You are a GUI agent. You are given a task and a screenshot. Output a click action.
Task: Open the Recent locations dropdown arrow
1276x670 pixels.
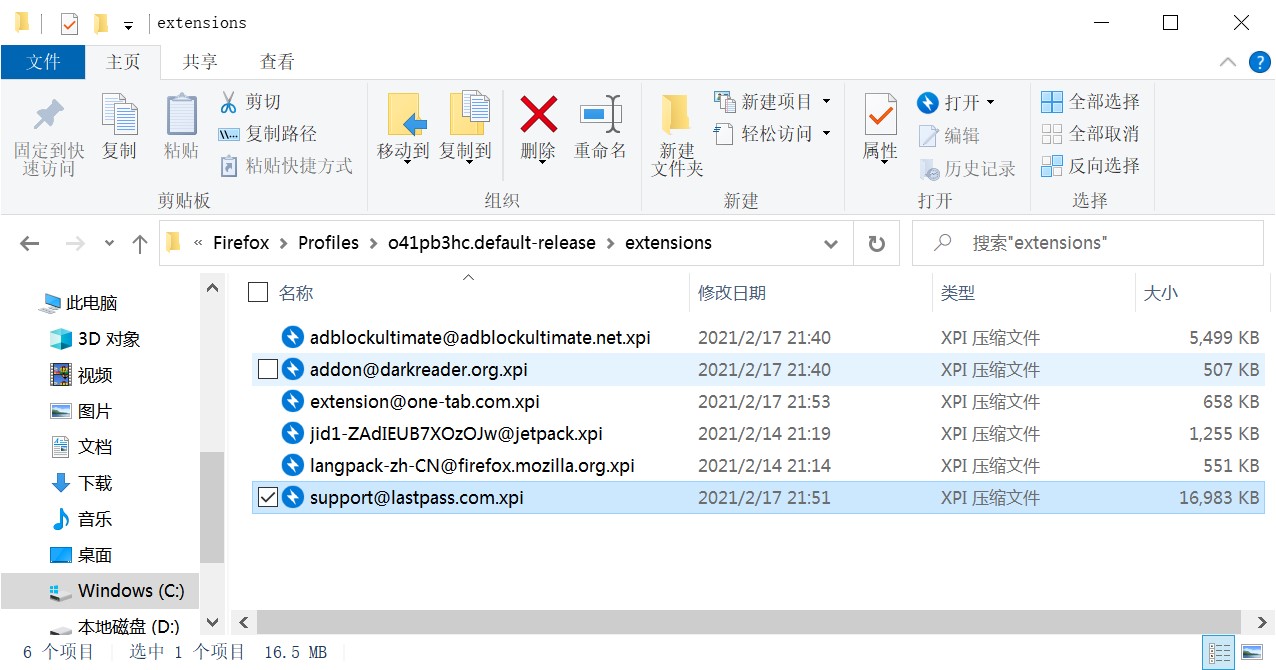(109, 243)
